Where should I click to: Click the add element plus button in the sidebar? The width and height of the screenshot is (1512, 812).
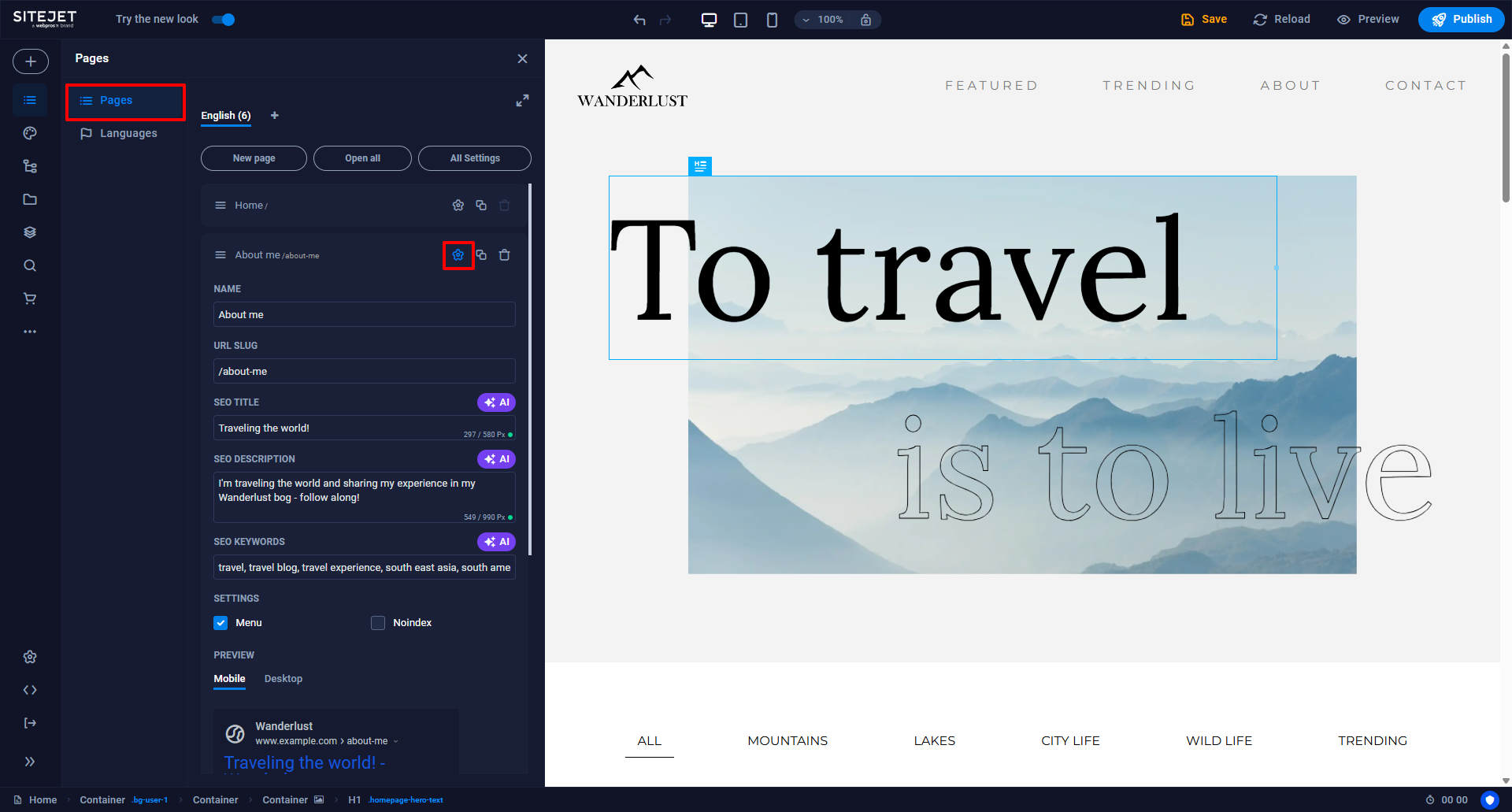point(31,61)
